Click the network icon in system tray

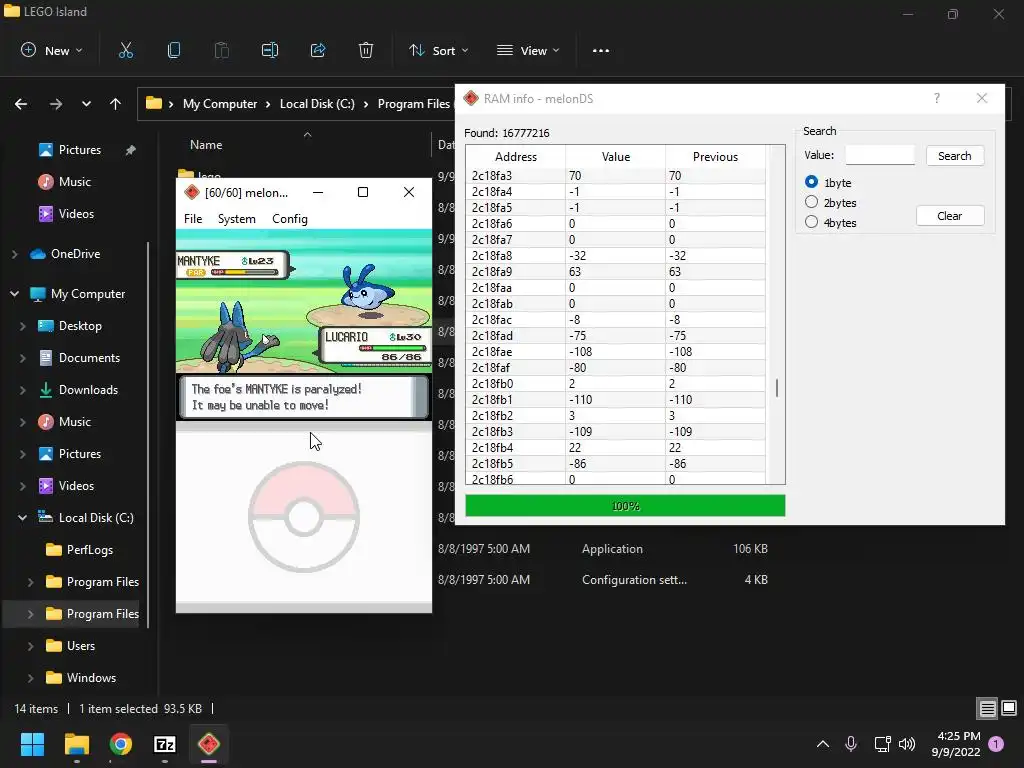[x=882, y=744]
